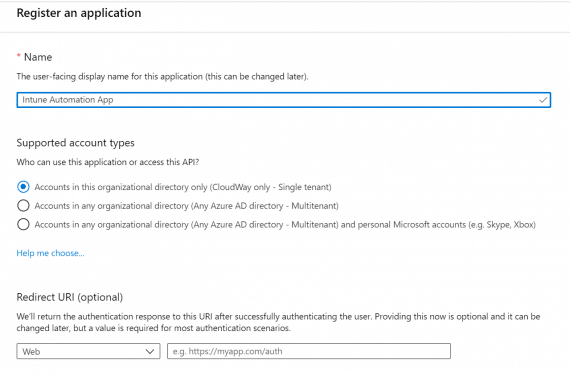The image size is (570, 373).
Task: Open the Web platform dropdown
Action: [88, 351]
